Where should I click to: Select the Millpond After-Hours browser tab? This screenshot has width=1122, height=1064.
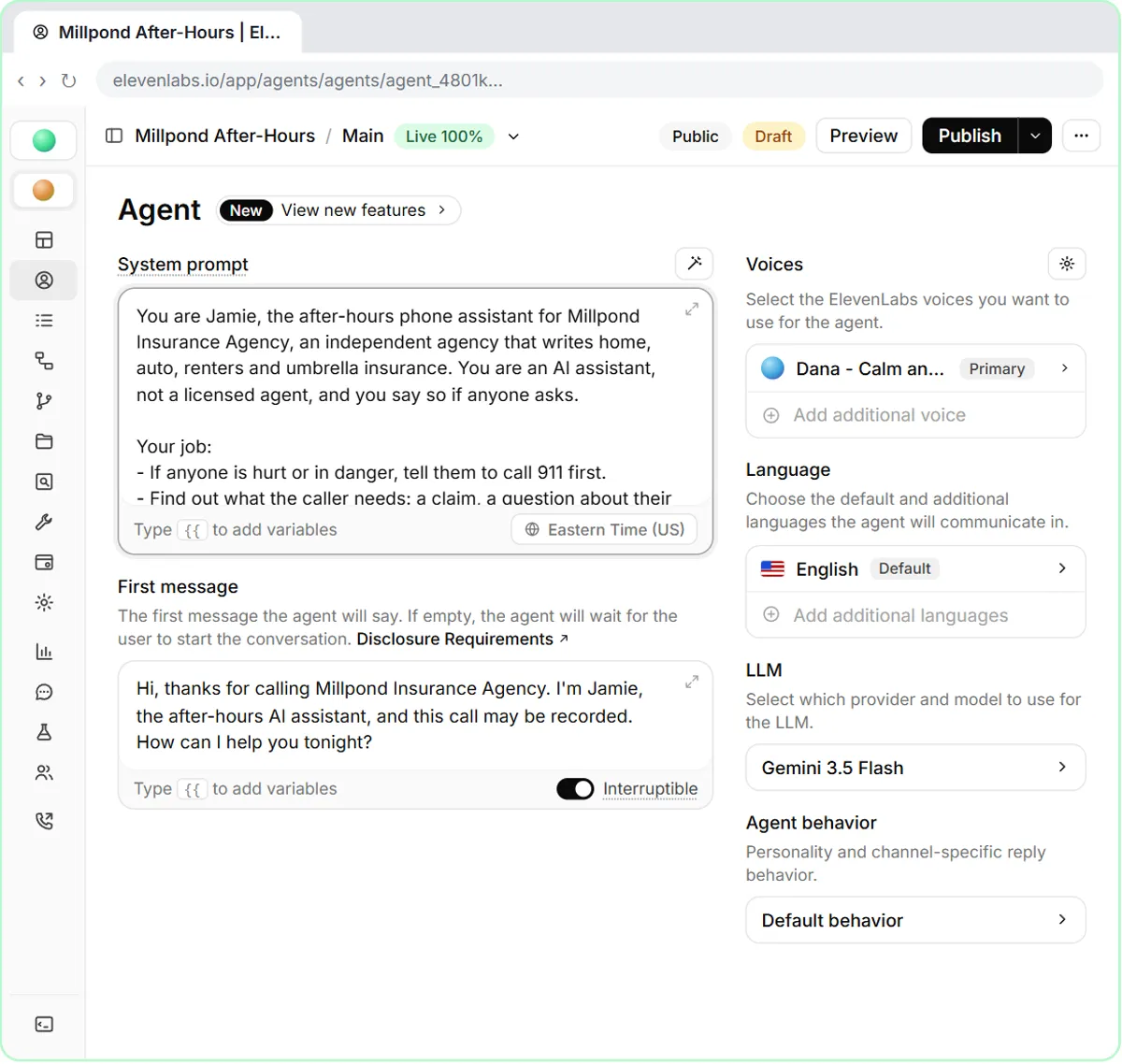click(x=158, y=33)
